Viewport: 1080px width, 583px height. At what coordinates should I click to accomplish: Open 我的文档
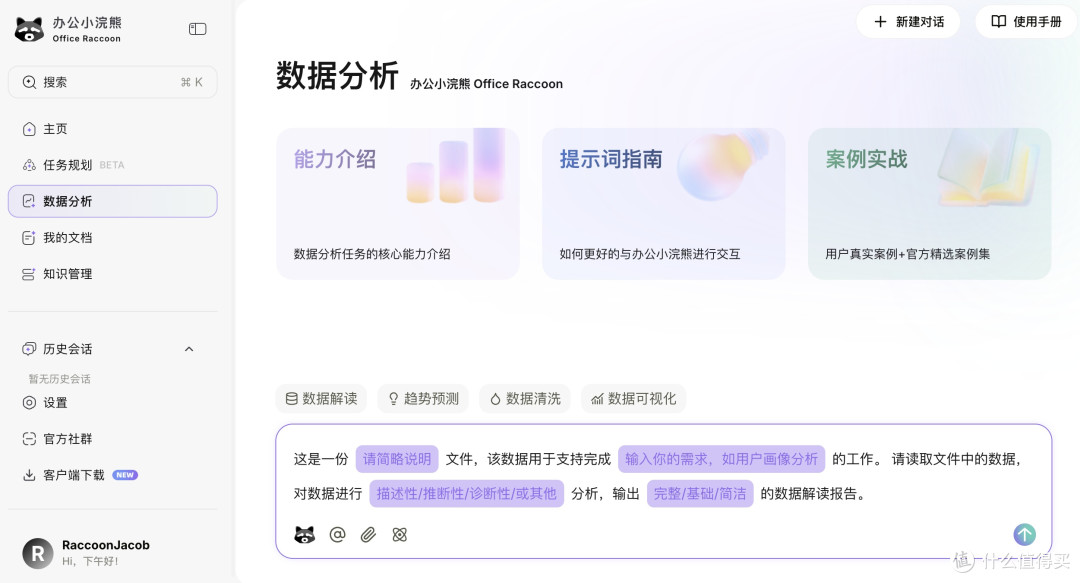point(113,238)
